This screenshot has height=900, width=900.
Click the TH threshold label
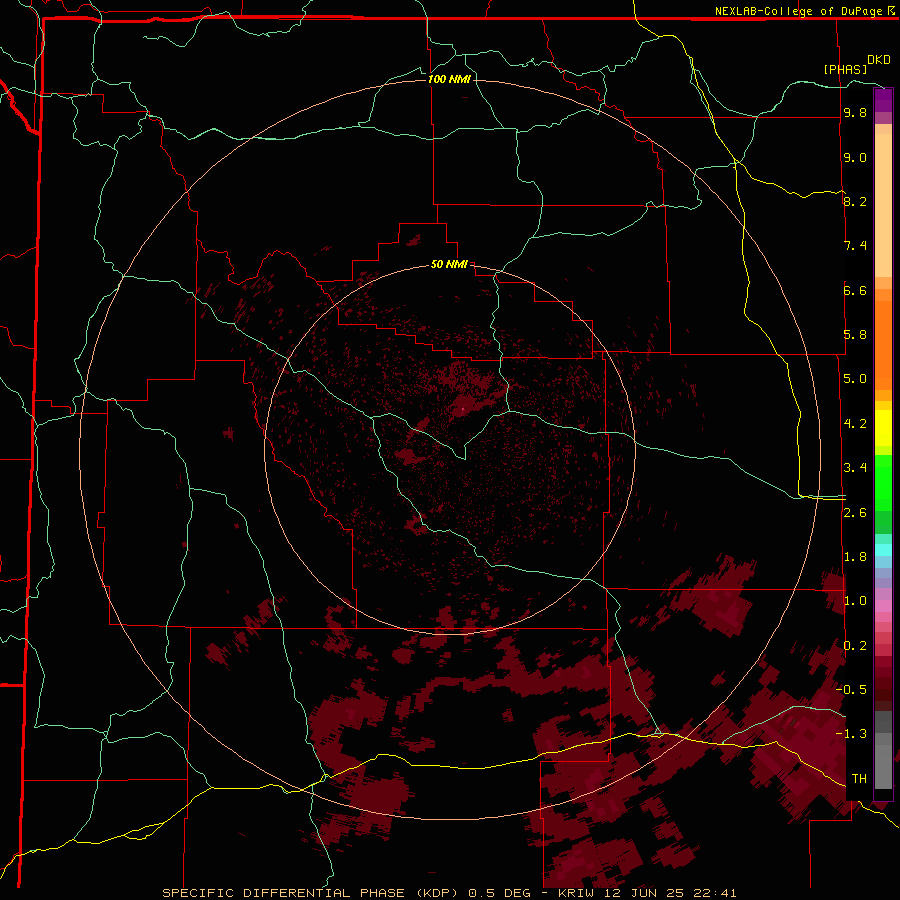[859, 779]
